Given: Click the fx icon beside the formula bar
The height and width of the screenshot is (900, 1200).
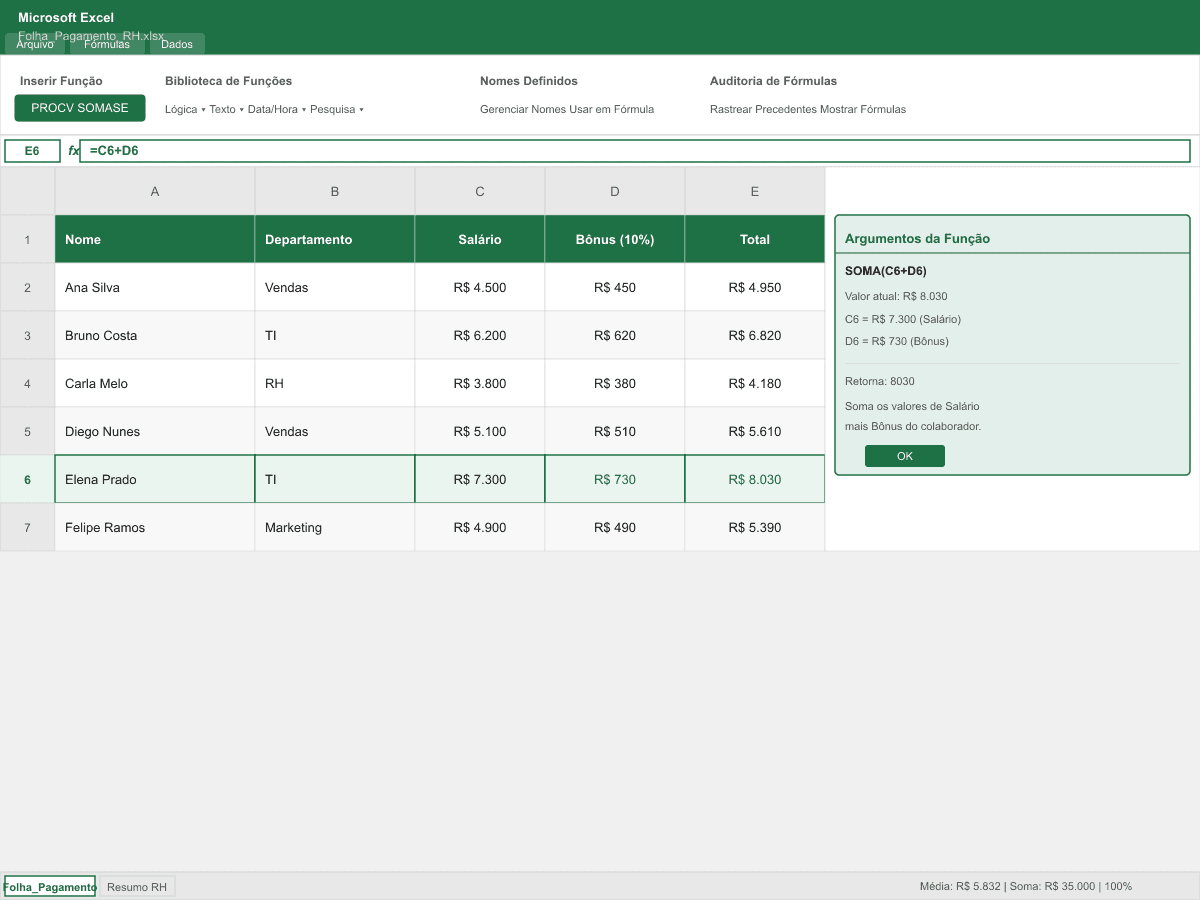Looking at the screenshot, I should pyautogui.click(x=71, y=150).
